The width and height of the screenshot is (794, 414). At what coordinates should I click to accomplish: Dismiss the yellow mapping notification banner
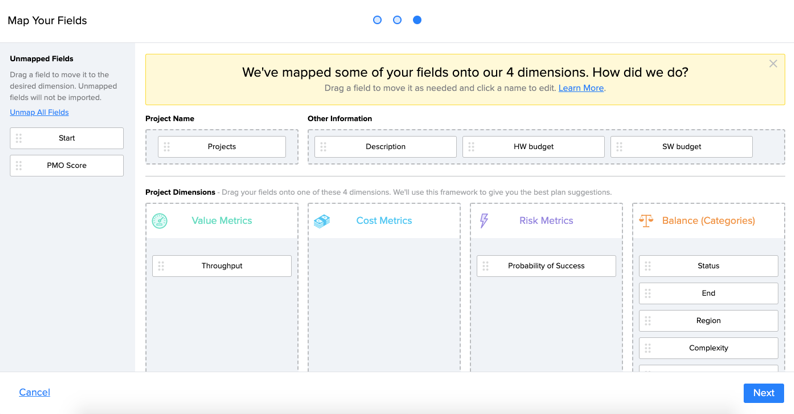[x=773, y=64]
